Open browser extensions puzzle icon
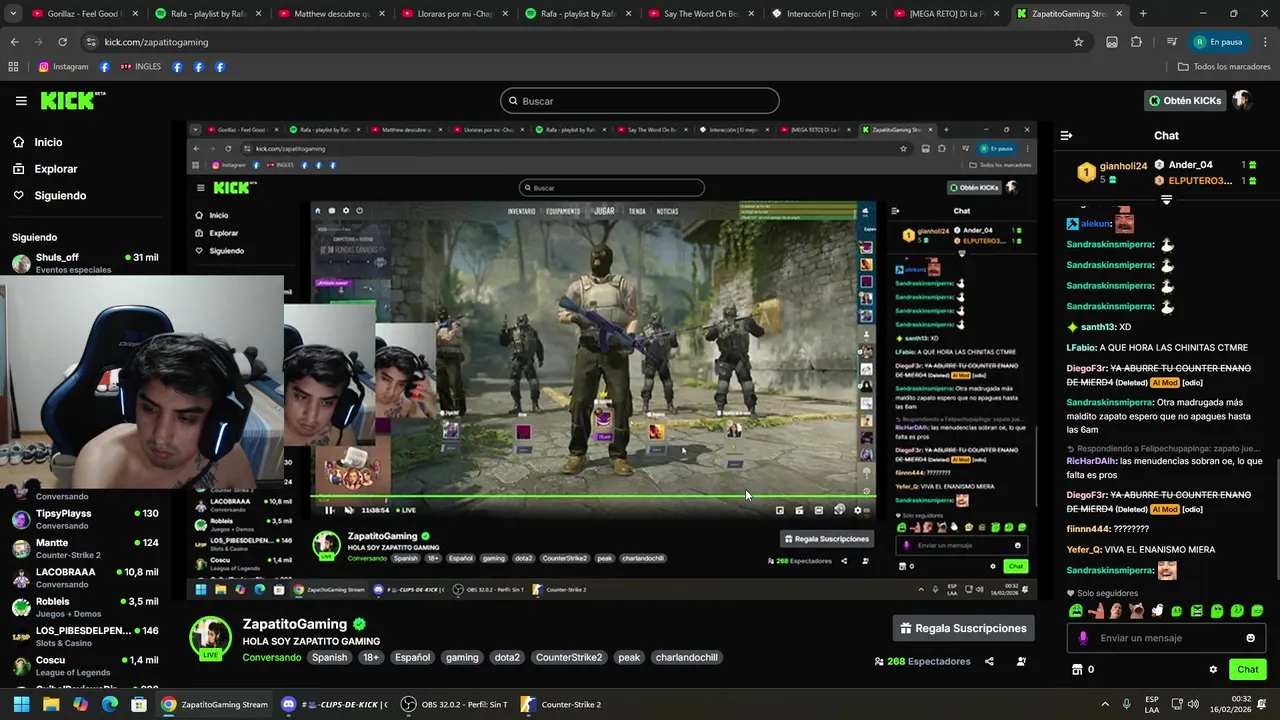 click(1136, 42)
